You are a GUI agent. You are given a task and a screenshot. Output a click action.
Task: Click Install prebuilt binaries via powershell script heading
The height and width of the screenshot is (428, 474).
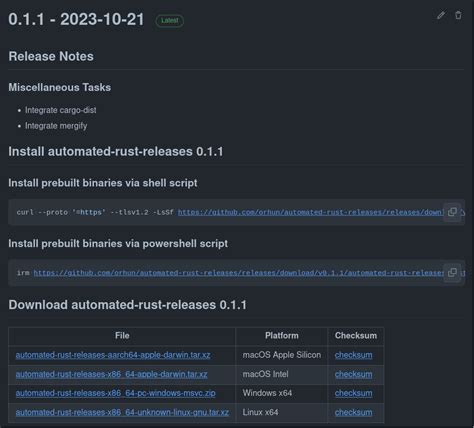click(x=118, y=244)
